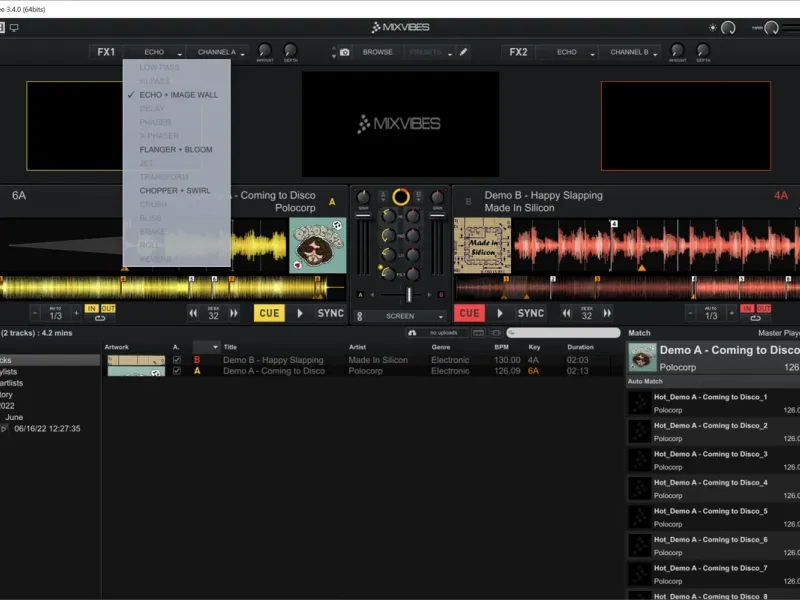
Task: Choose TRANSFORM from effect menu
Action: point(177,177)
